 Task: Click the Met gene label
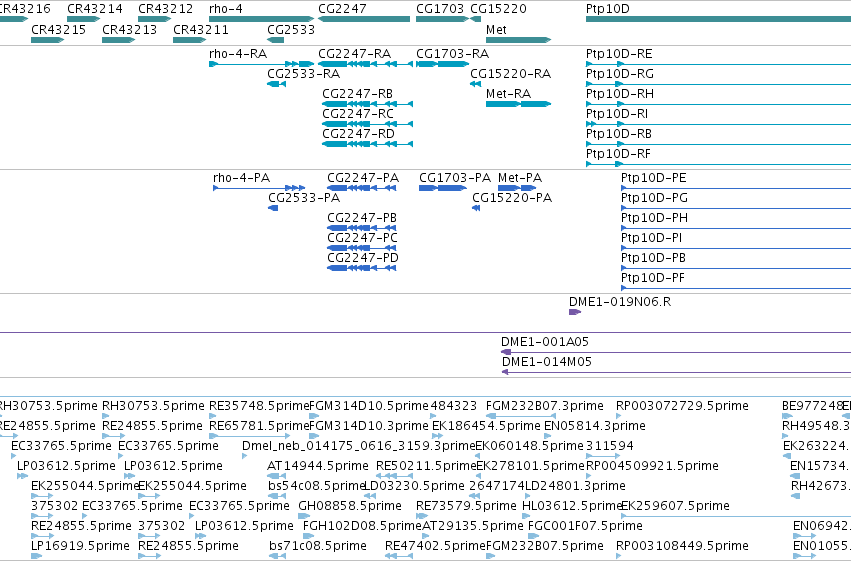point(496,29)
